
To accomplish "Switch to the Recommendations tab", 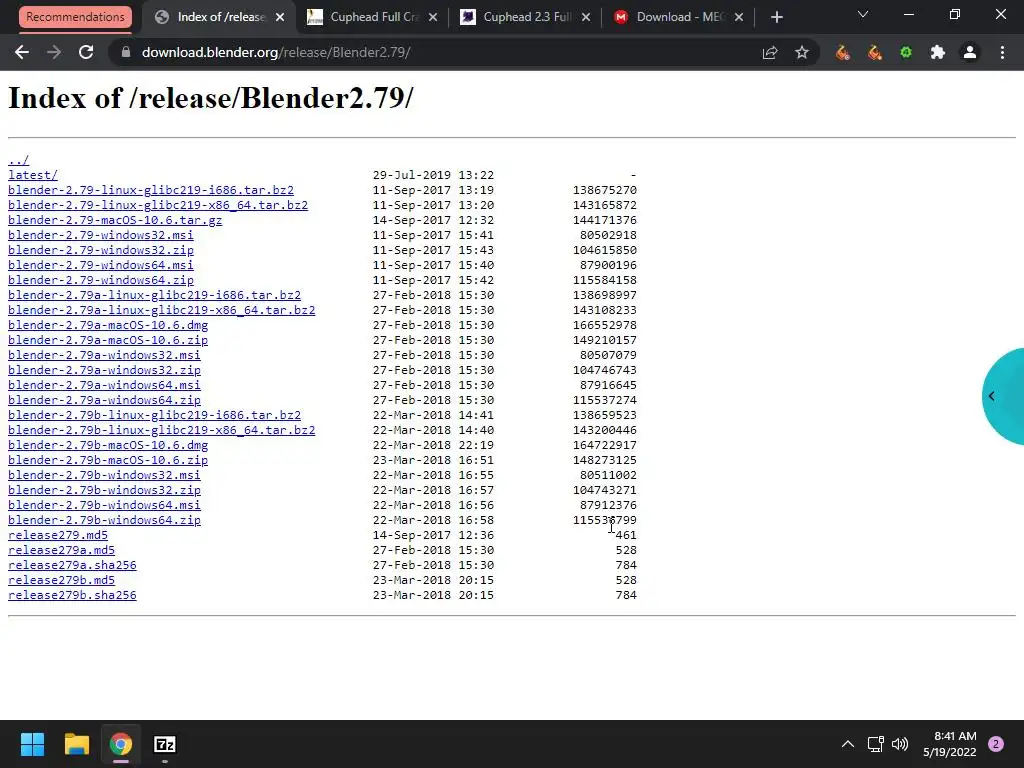I will point(75,17).
